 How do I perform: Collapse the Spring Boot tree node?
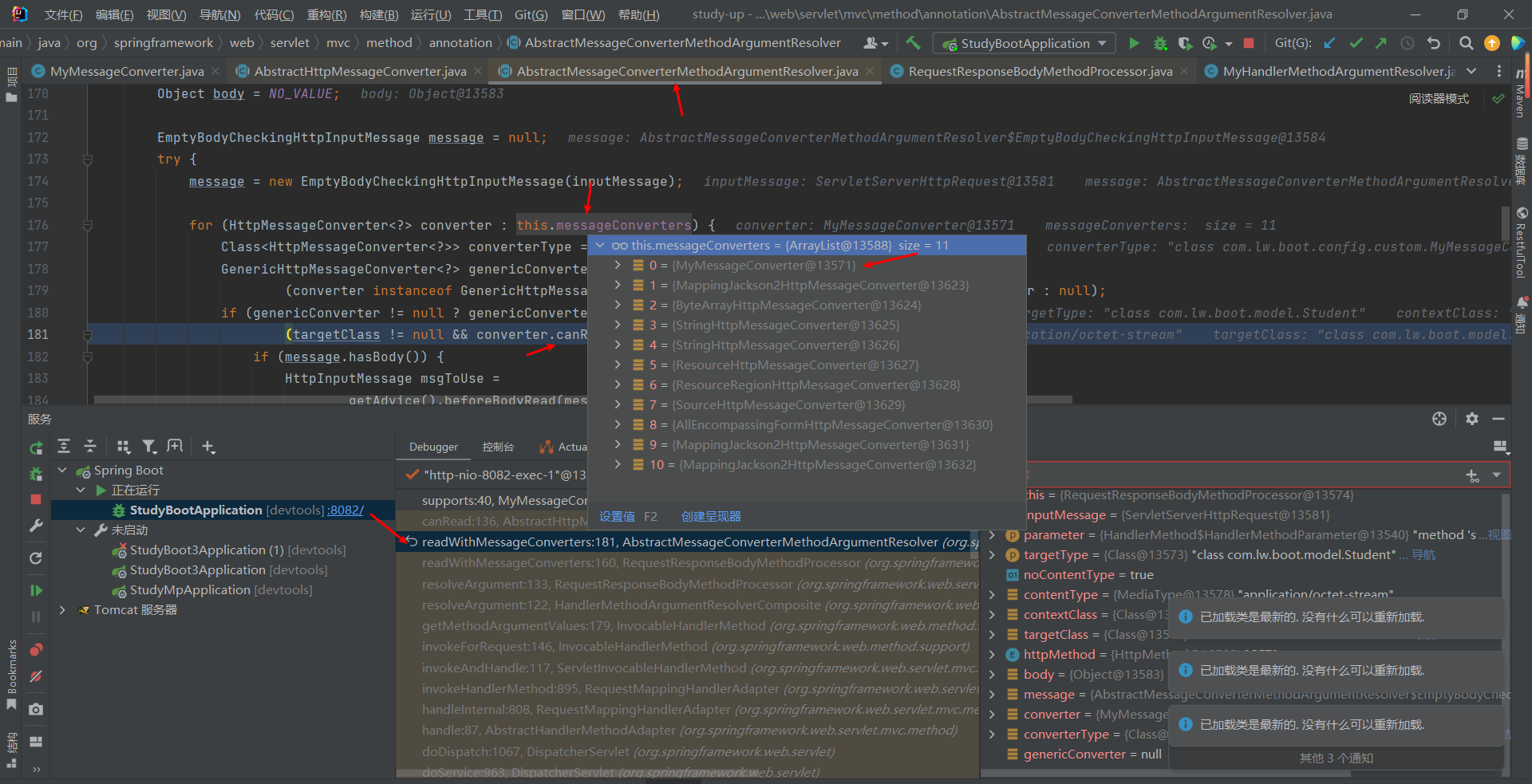[x=62, y=471]
